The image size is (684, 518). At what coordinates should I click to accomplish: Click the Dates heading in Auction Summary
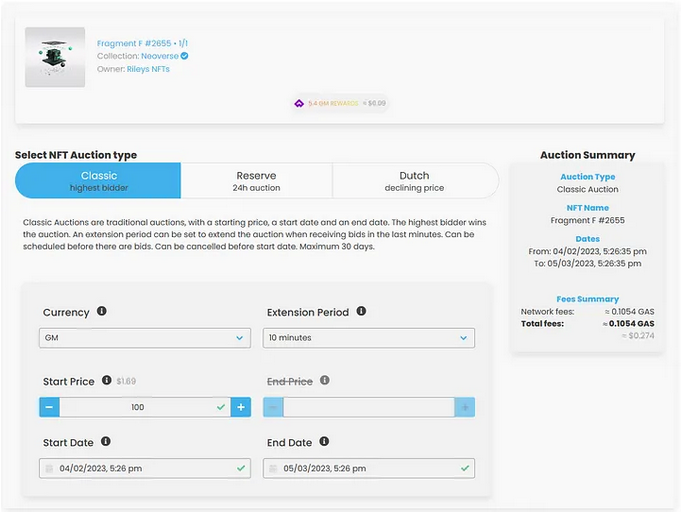pyautogui.click(x=588, y=239)
